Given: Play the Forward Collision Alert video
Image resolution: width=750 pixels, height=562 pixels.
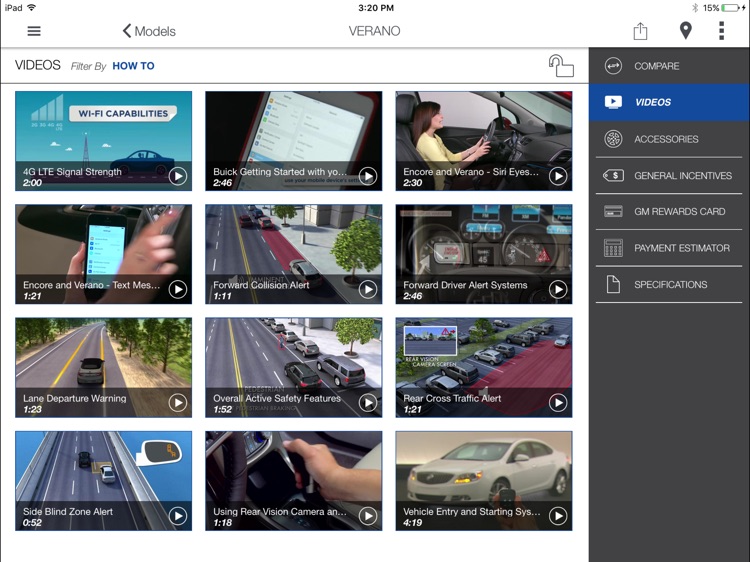Looking at the screenshot, I should (367, 289).
